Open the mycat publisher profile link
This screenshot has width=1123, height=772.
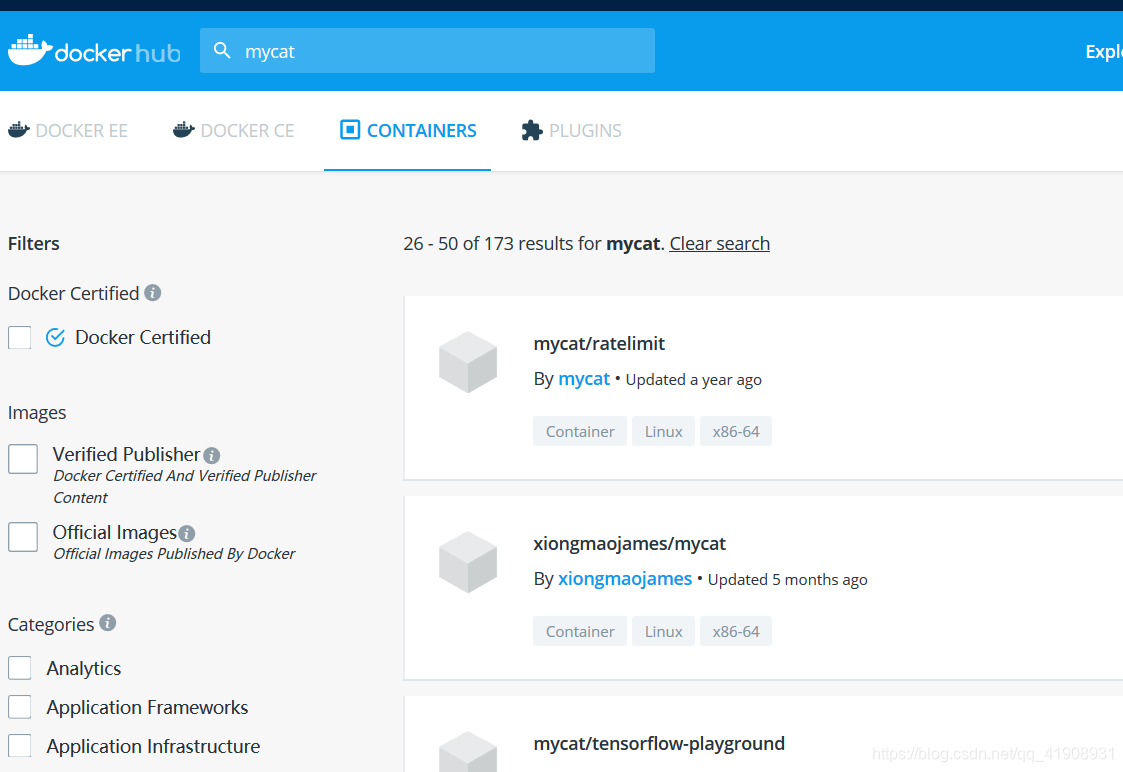584,379
